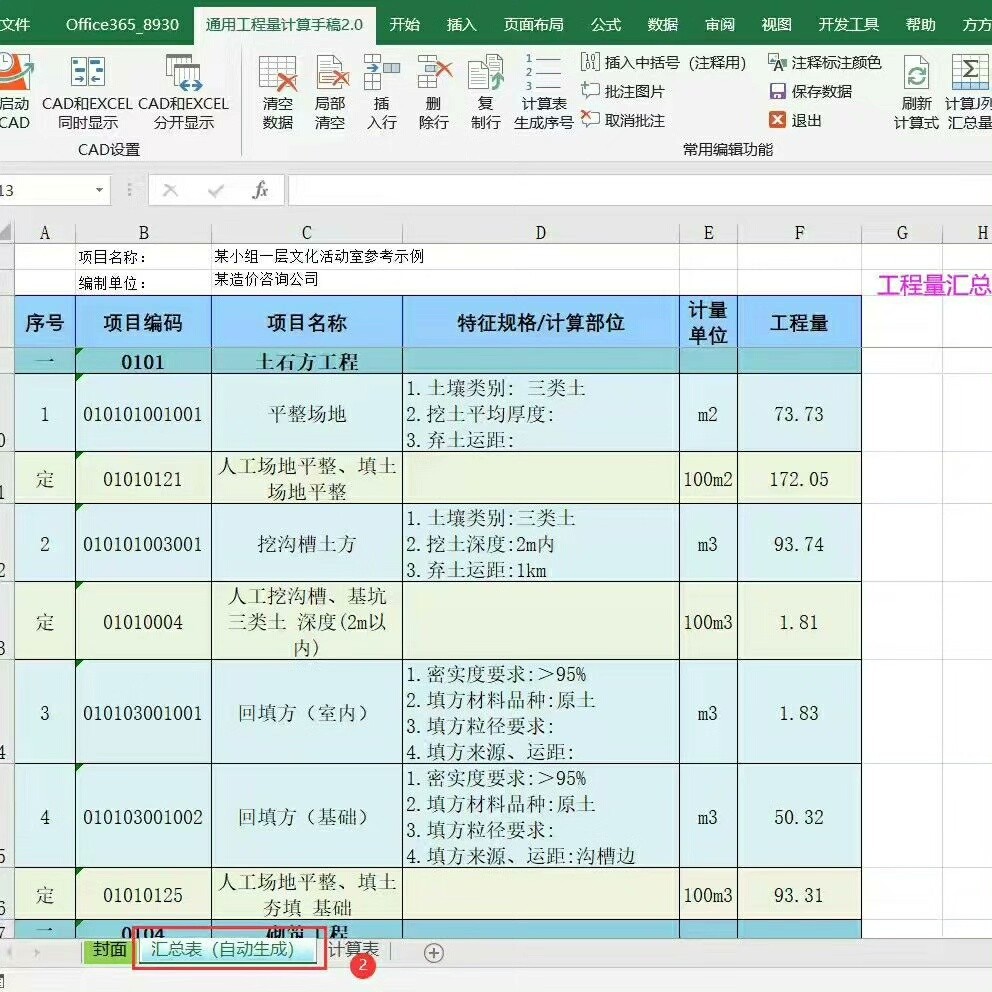Open the Name Box dropdown arrow
Screen dimensions: 992x992
(x=99, y=190)
